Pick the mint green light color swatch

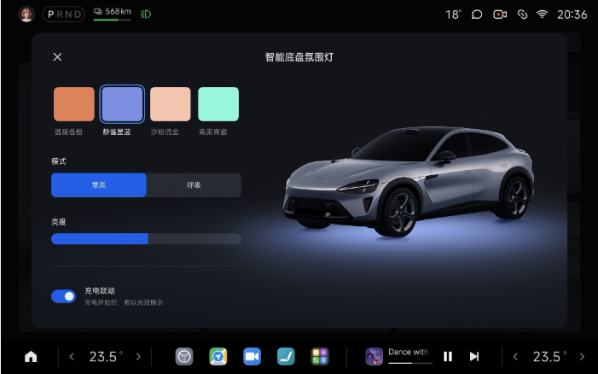coord(219,104)
